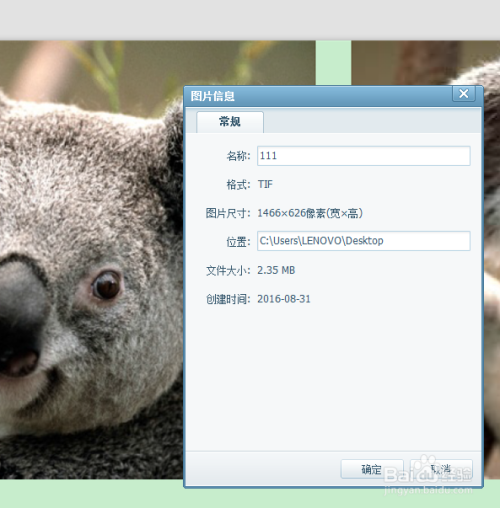Close the 图片信息 dialog with the X
Viewport: 500px width, 508px height.
point(464,94)
